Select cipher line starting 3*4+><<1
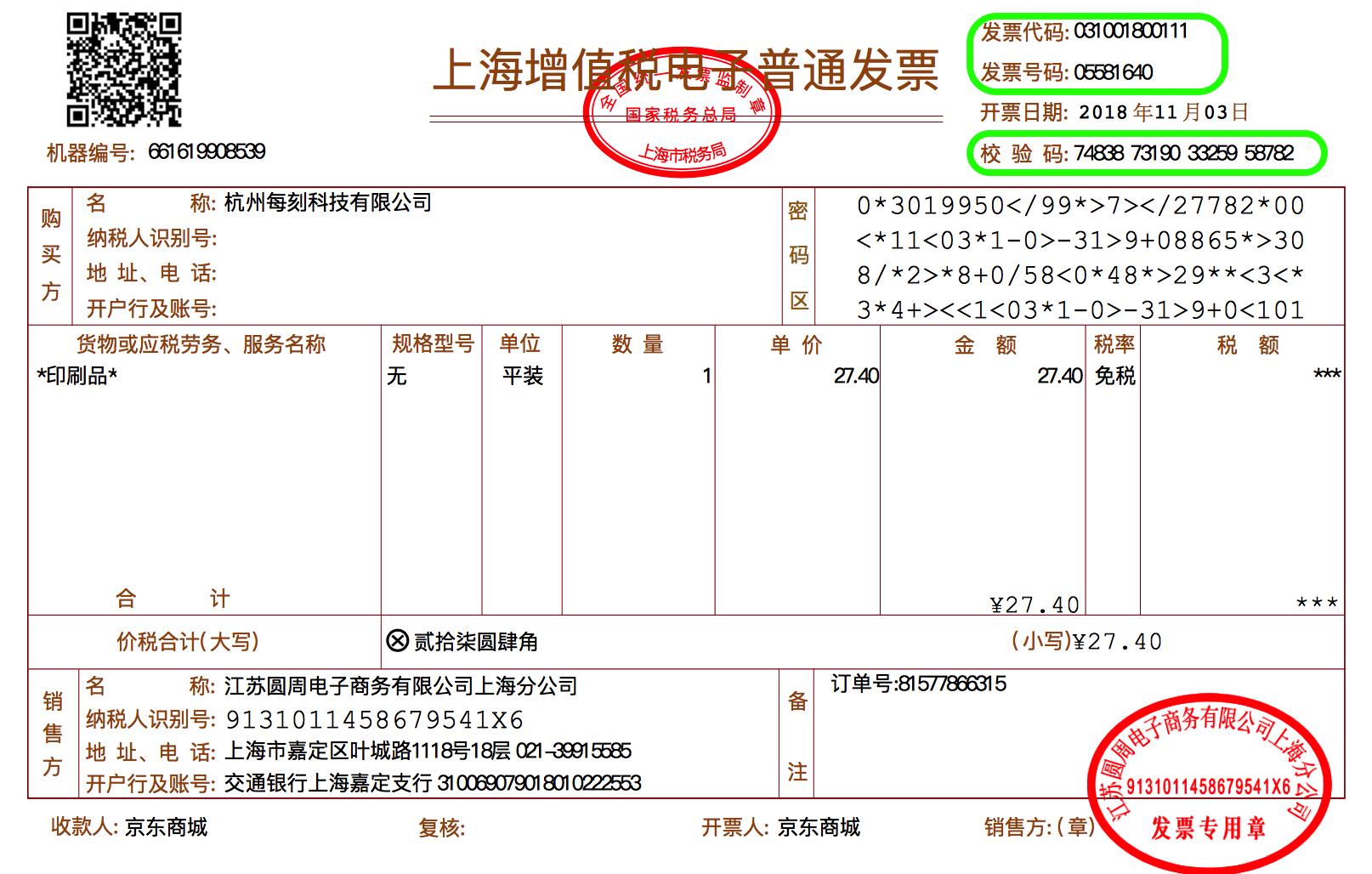The height and width of the screenshot is (874, 1372). point(1080,310)
